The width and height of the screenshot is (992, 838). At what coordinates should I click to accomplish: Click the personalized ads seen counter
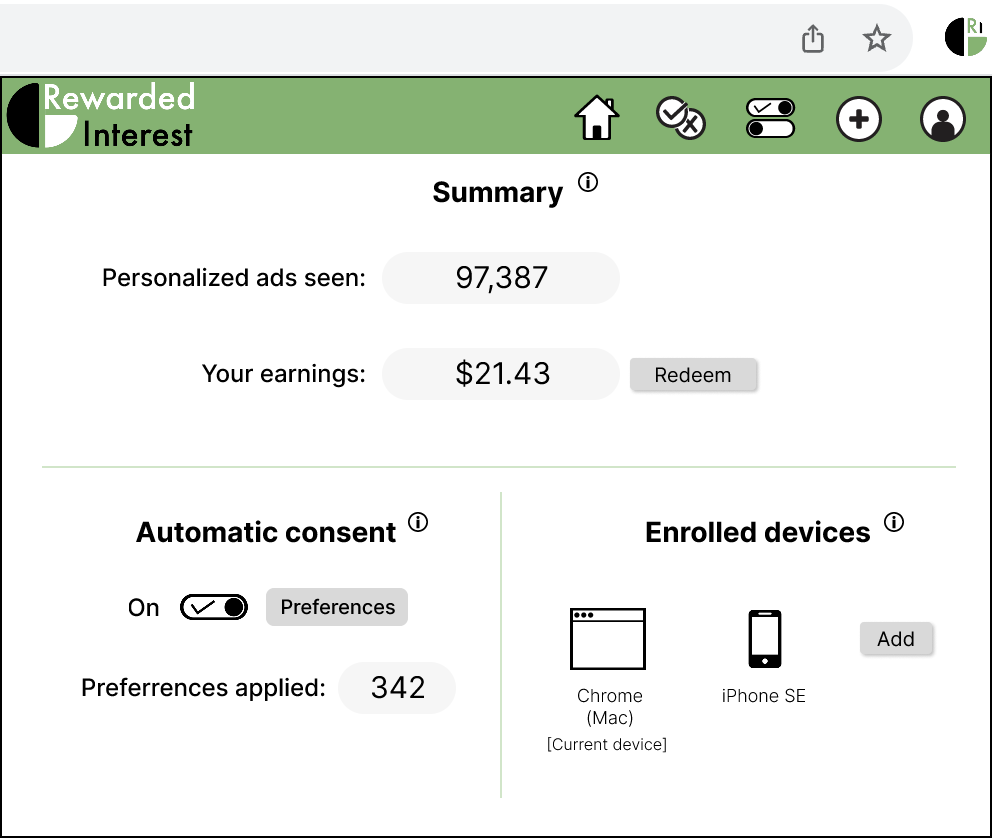(501, 277)
